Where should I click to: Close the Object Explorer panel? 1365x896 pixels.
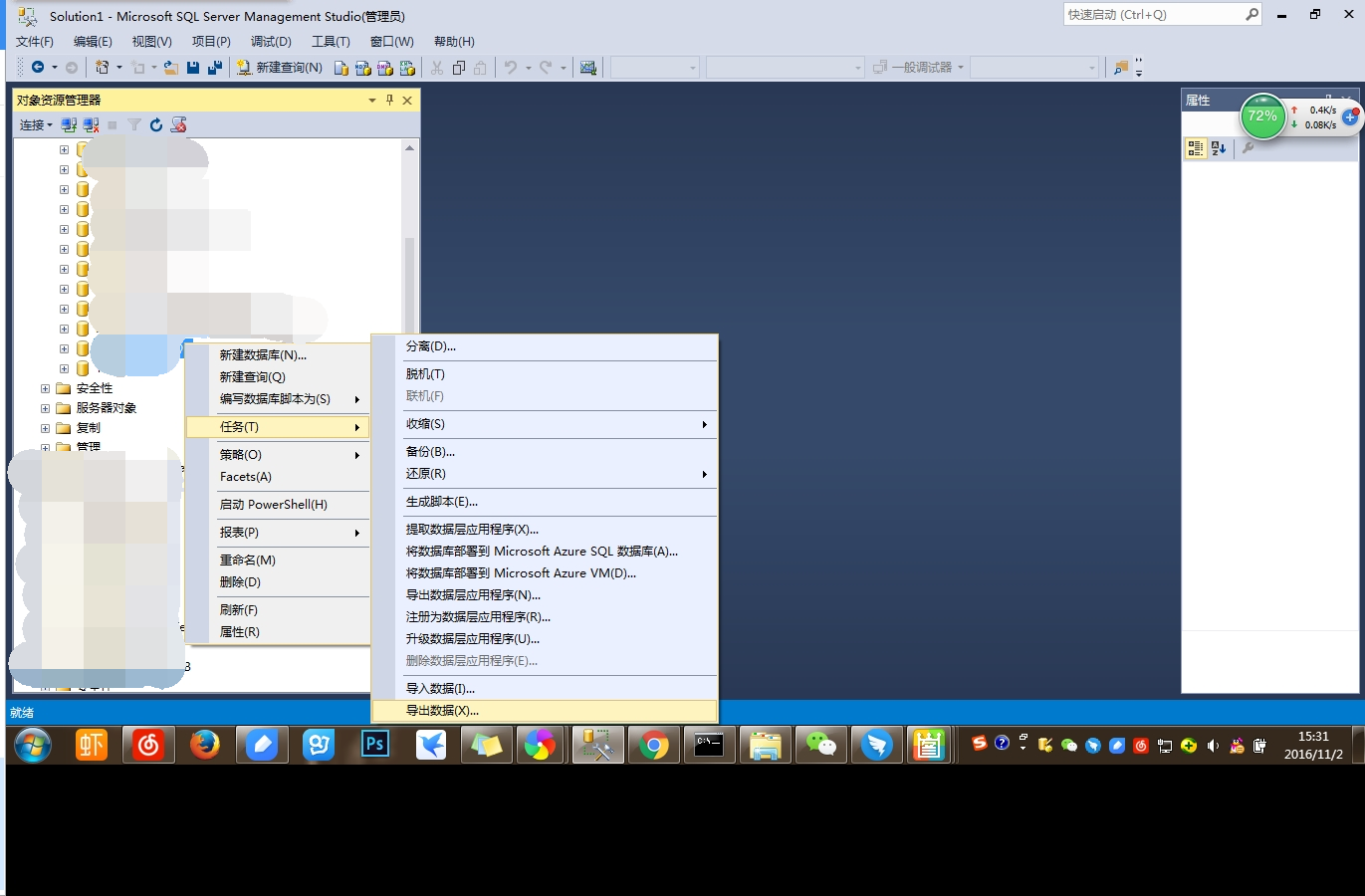[407, 100]
